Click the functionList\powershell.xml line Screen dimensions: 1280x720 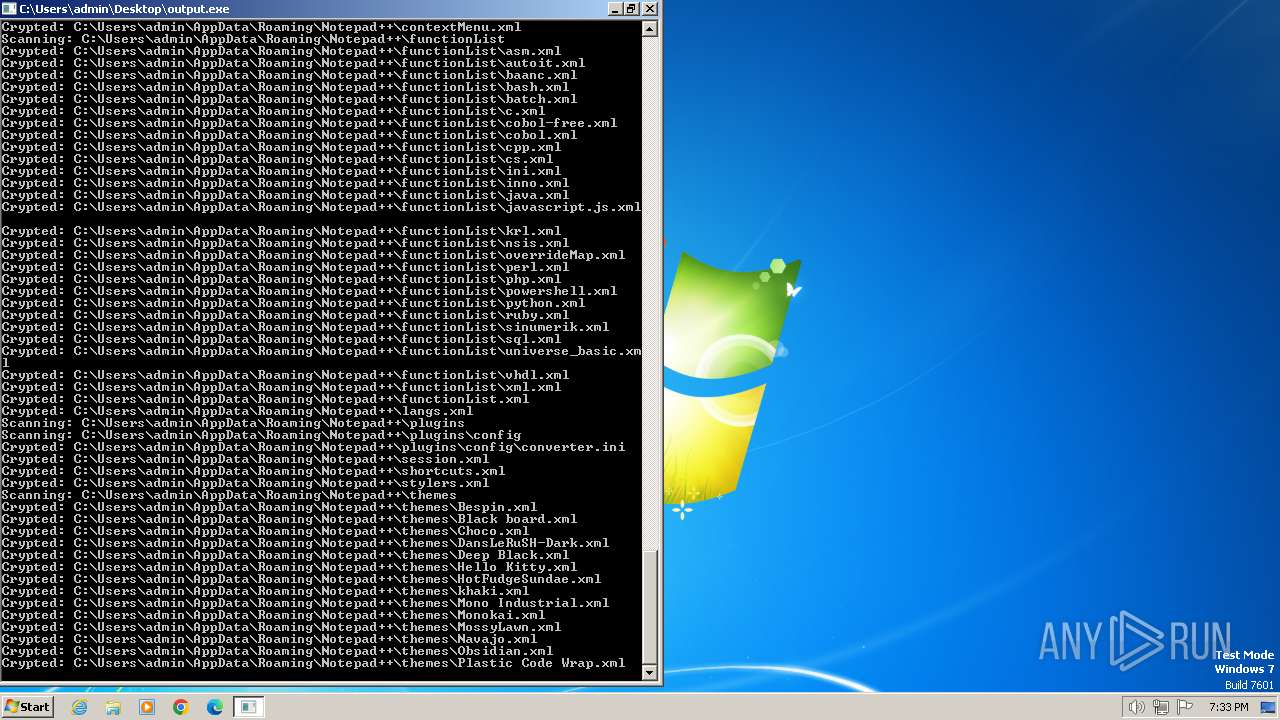coord(309,291)
